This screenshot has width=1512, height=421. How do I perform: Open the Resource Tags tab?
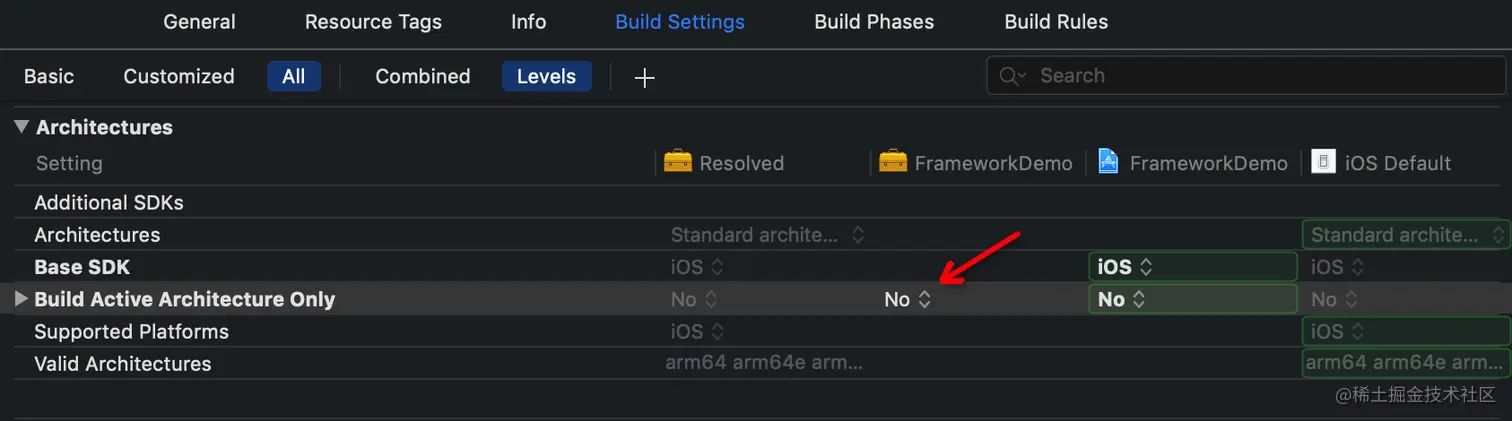pos(373,21)
